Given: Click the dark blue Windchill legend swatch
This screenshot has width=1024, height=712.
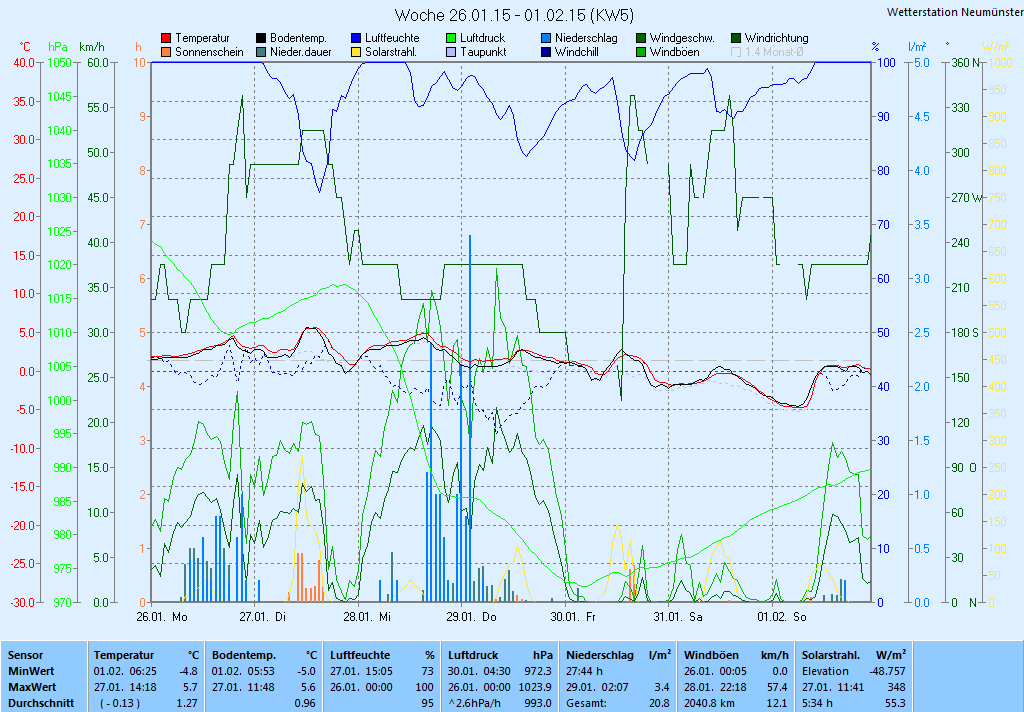Looking at the screenshot, I should pyautogui.click(x=546, y=52).
